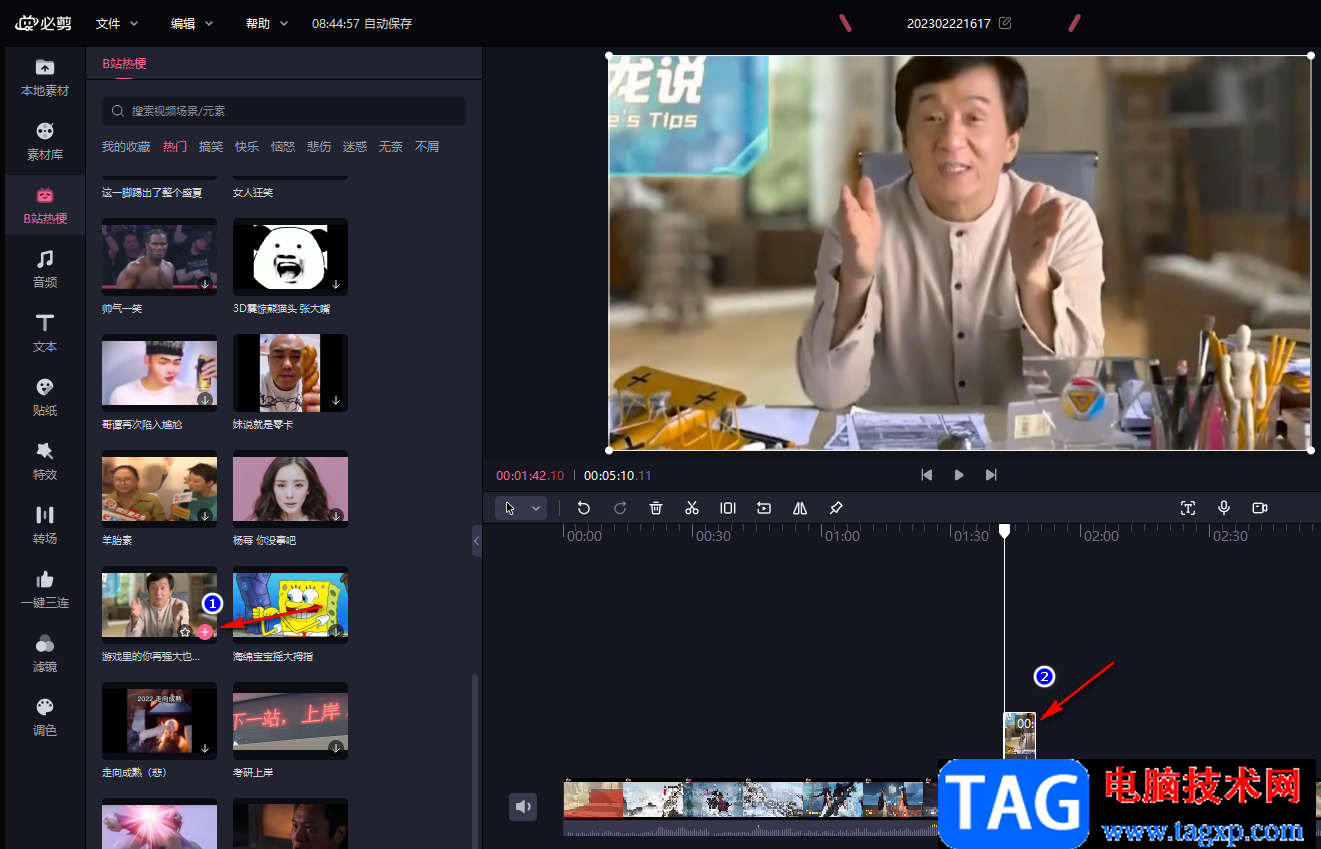Open the 贴纸 stickers panel

tap(45, 398)
